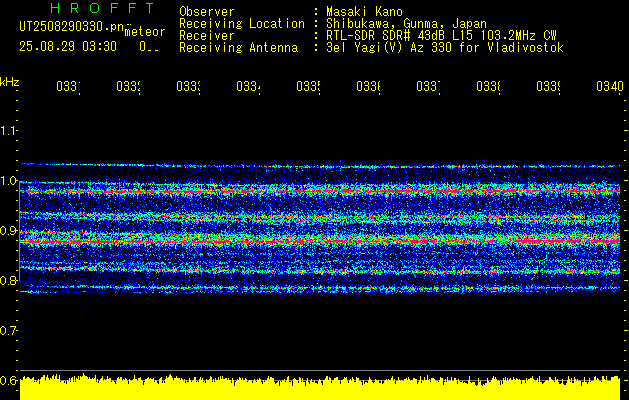Click the 0332 time marker

coord(128,87)
